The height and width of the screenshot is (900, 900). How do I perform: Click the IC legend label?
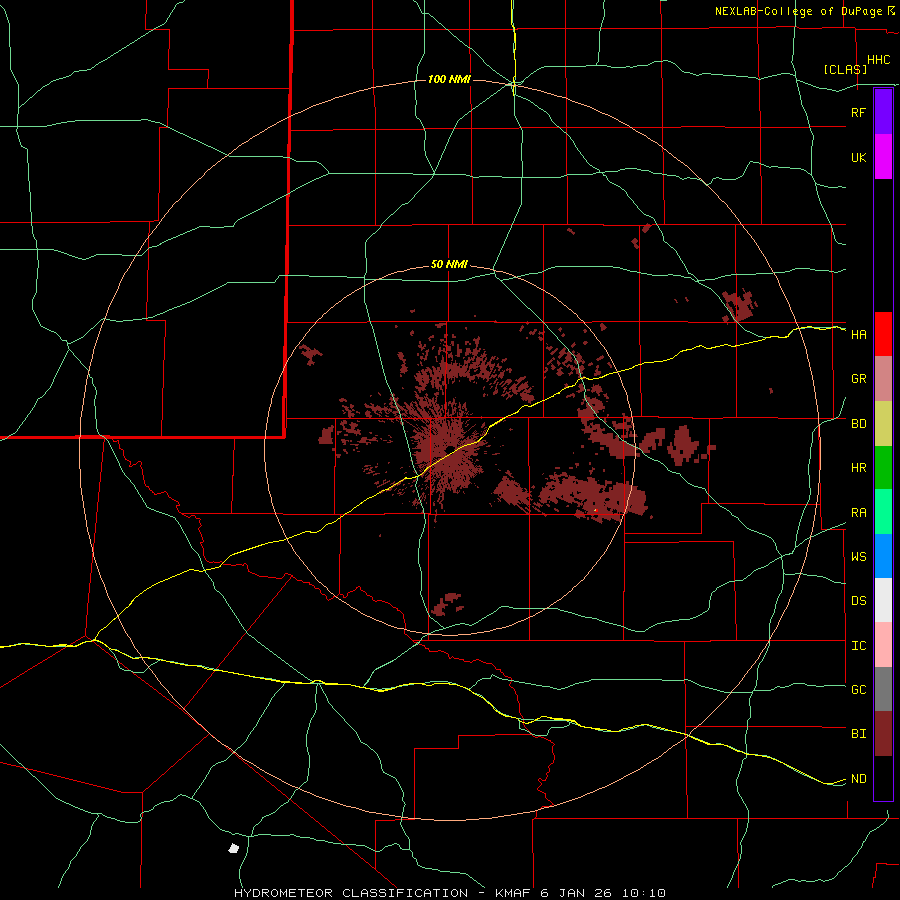coord(858,646)
